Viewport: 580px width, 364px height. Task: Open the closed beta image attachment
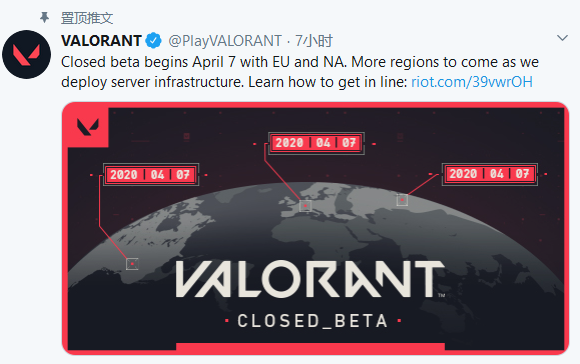pyautogui.click(x=316, y=228)
